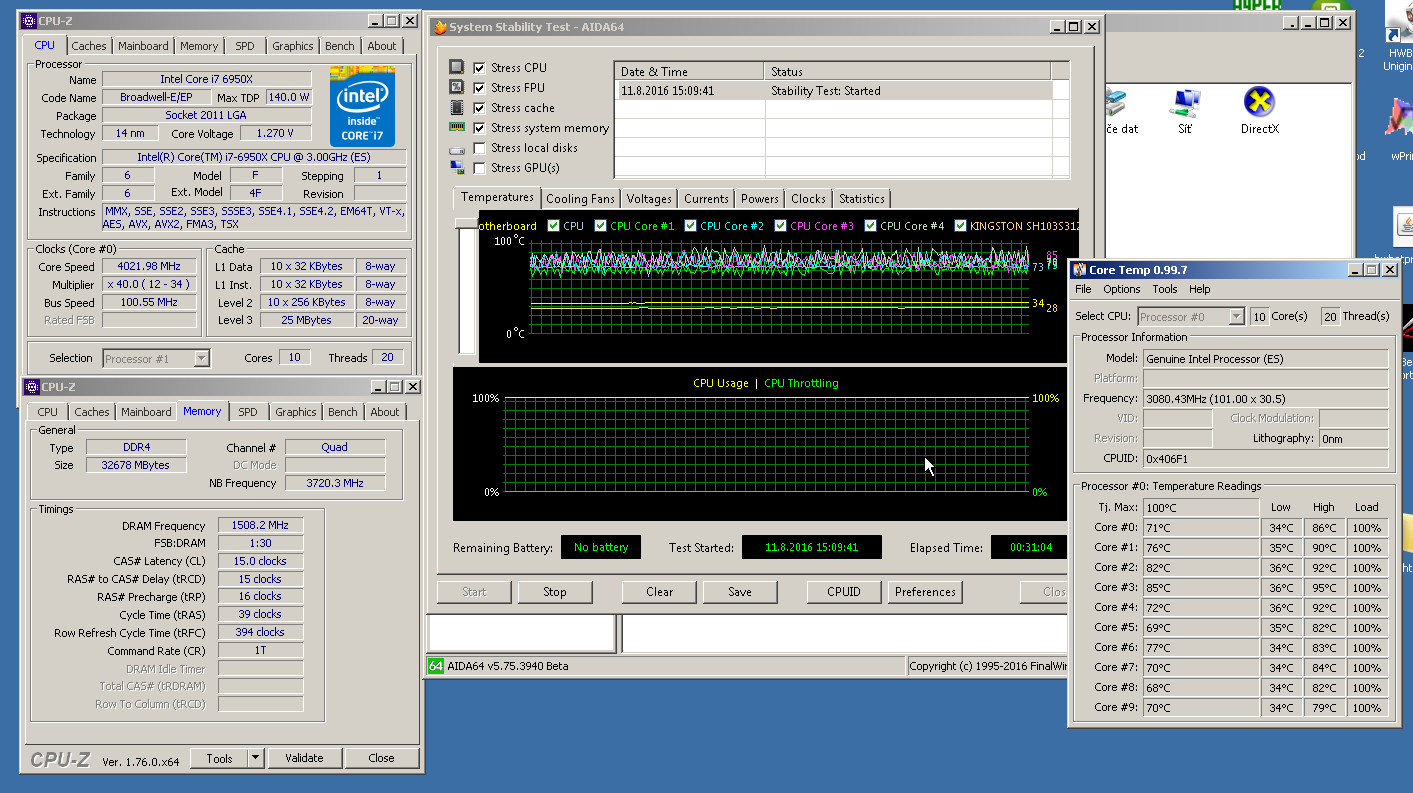
Task: Open the Currents tab
Action: click(x=706, y=199)
